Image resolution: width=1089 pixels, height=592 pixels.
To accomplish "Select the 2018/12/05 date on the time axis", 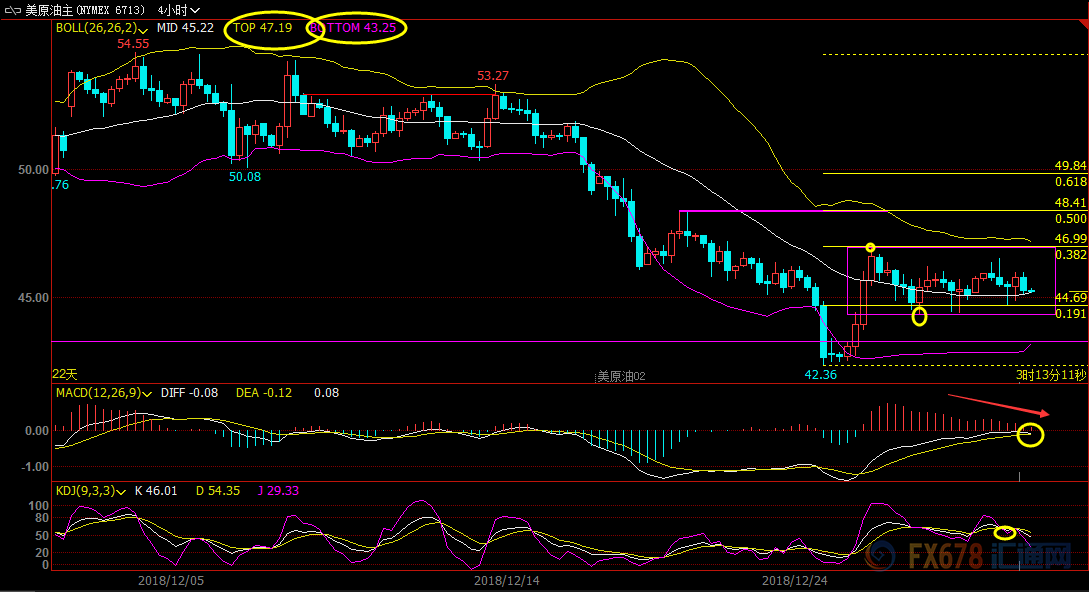I will pos(170,580).
